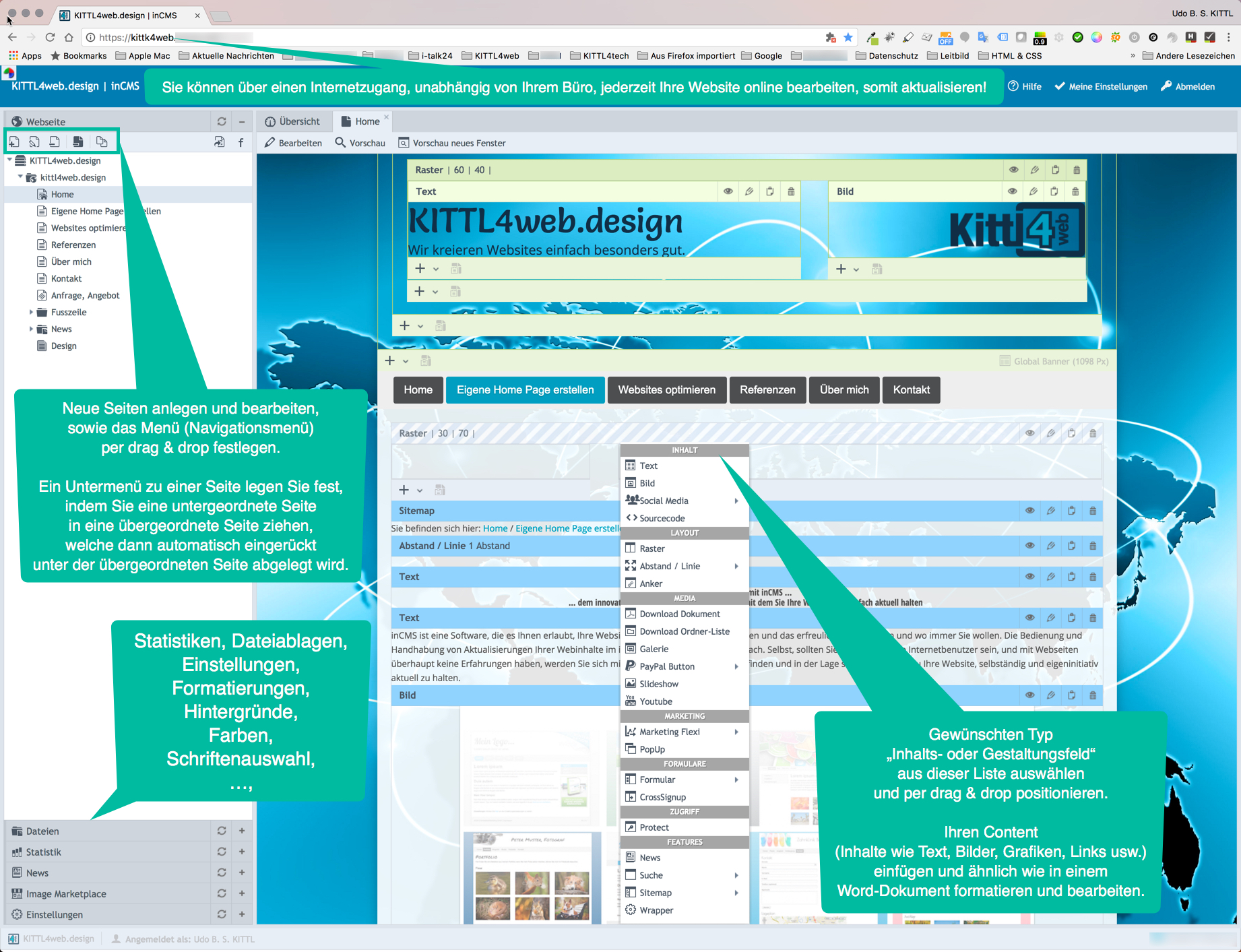Choose Wrapper from the Features menu section
1241x952 pixels.
point(685,910)
